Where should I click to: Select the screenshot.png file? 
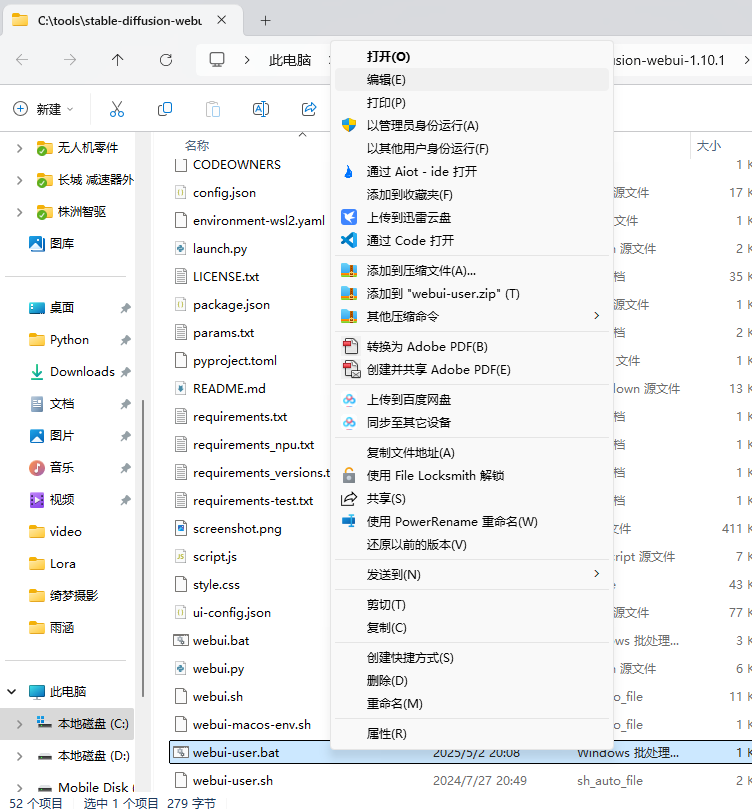click(237, 529)
